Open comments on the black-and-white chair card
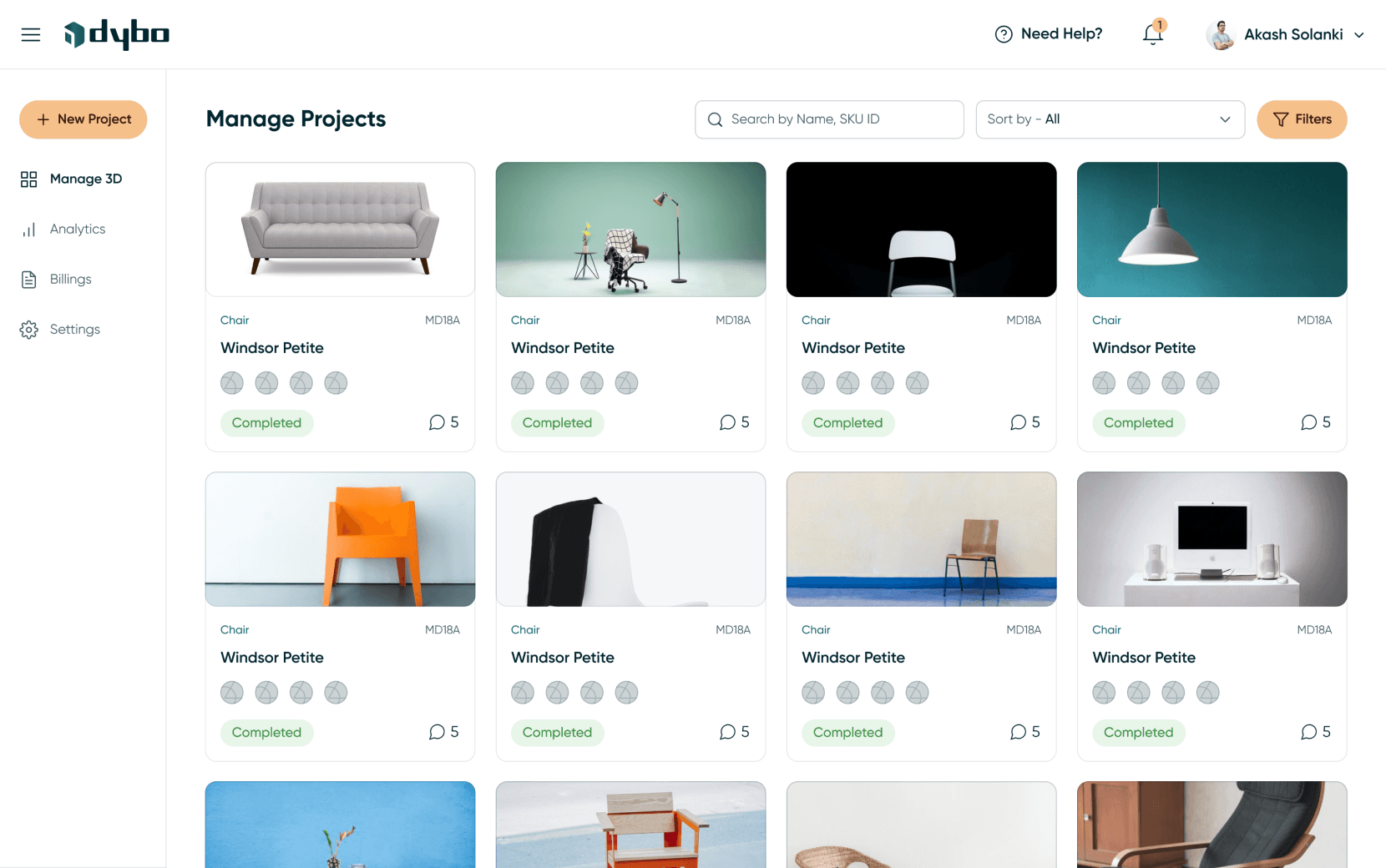Image resolution: width=1386 pixels, height=868 pixels. coord(734,732)
